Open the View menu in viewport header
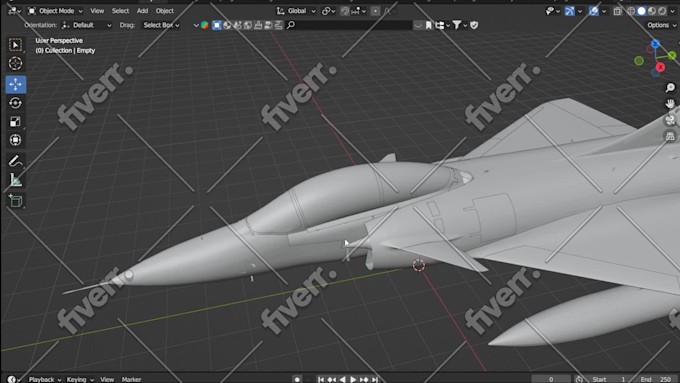680x383 pixels. [97, 11]
